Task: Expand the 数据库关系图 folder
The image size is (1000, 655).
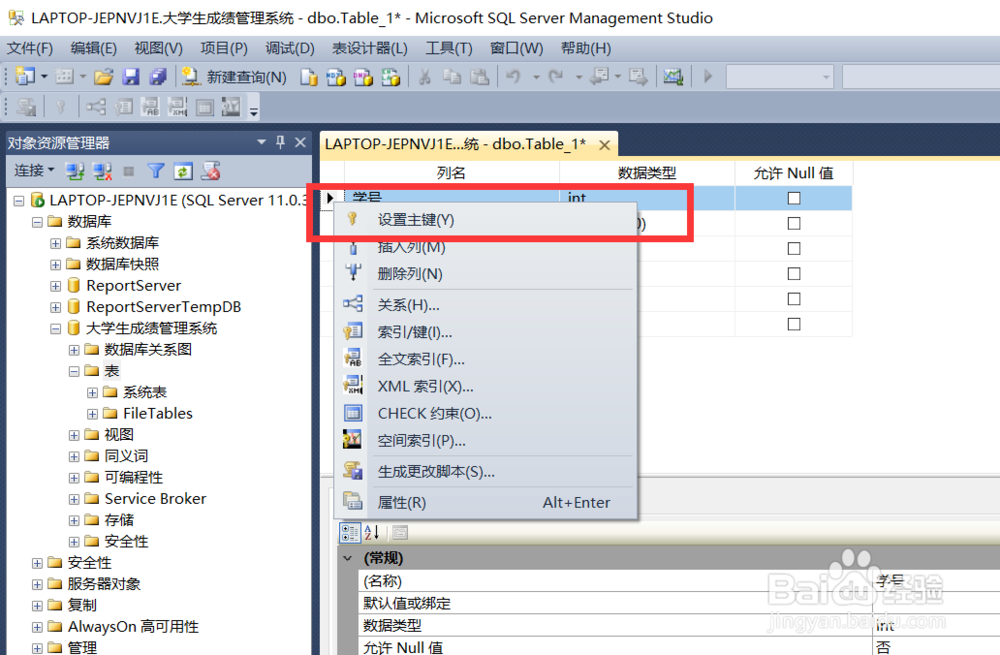Action: tap(74, 350)
